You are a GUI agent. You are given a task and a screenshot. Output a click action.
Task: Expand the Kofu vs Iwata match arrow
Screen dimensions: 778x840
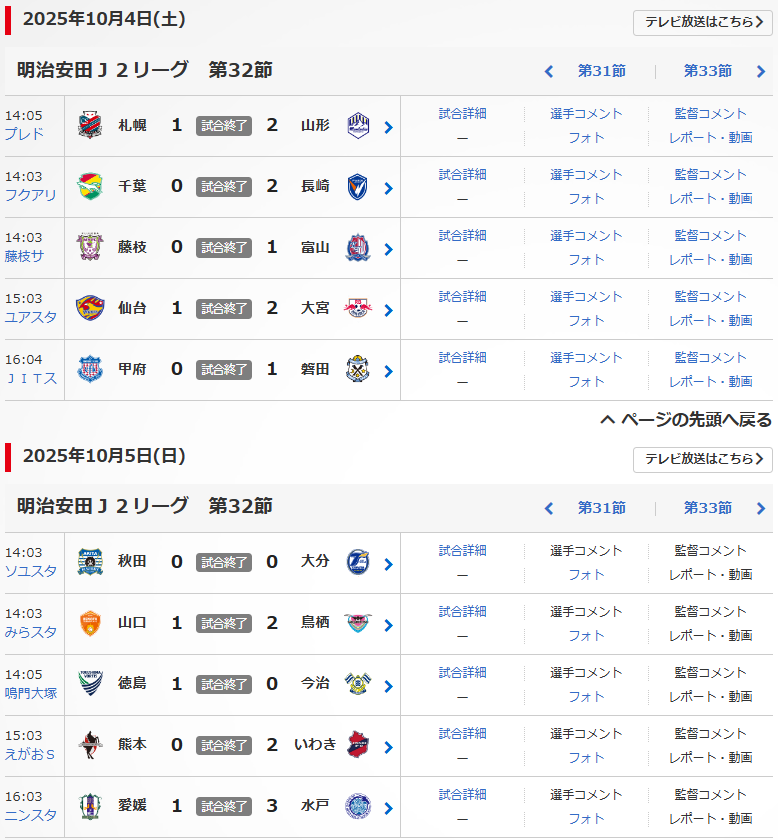(388, 371)
